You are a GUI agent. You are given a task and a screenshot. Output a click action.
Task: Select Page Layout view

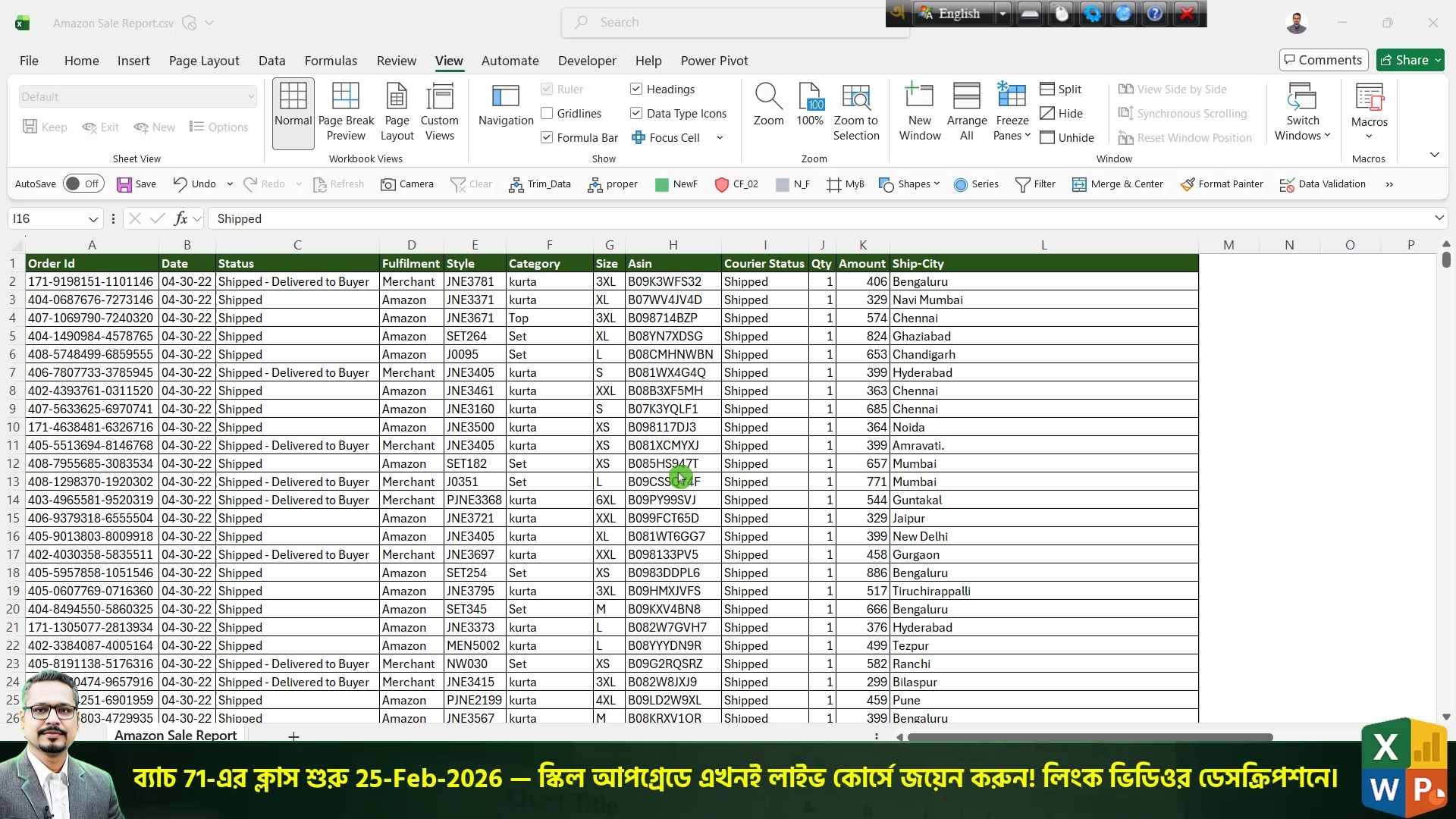coord(397,112)
